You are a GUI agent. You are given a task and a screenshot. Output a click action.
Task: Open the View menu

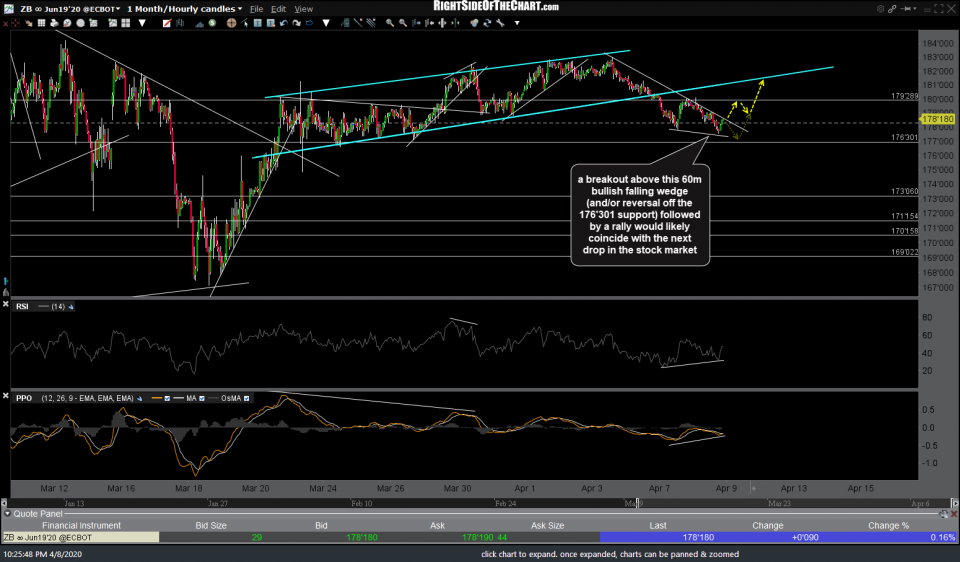[x=304, y=8]
